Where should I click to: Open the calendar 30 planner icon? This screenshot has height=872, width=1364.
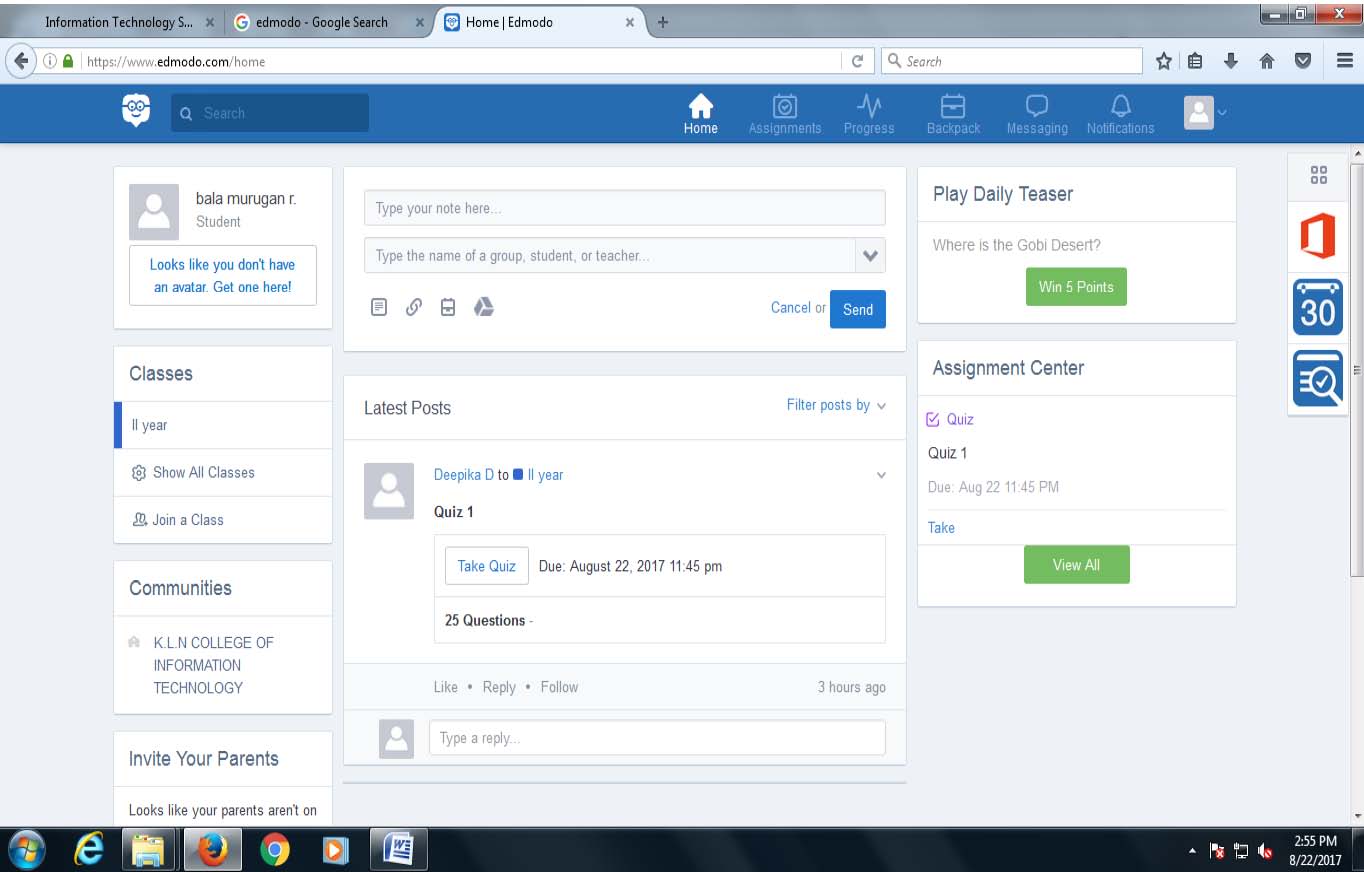pyautogui.click(x=1317, y=307)
